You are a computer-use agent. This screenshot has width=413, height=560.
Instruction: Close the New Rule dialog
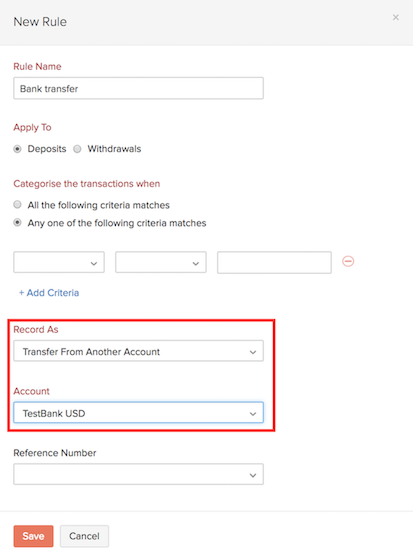395,18
